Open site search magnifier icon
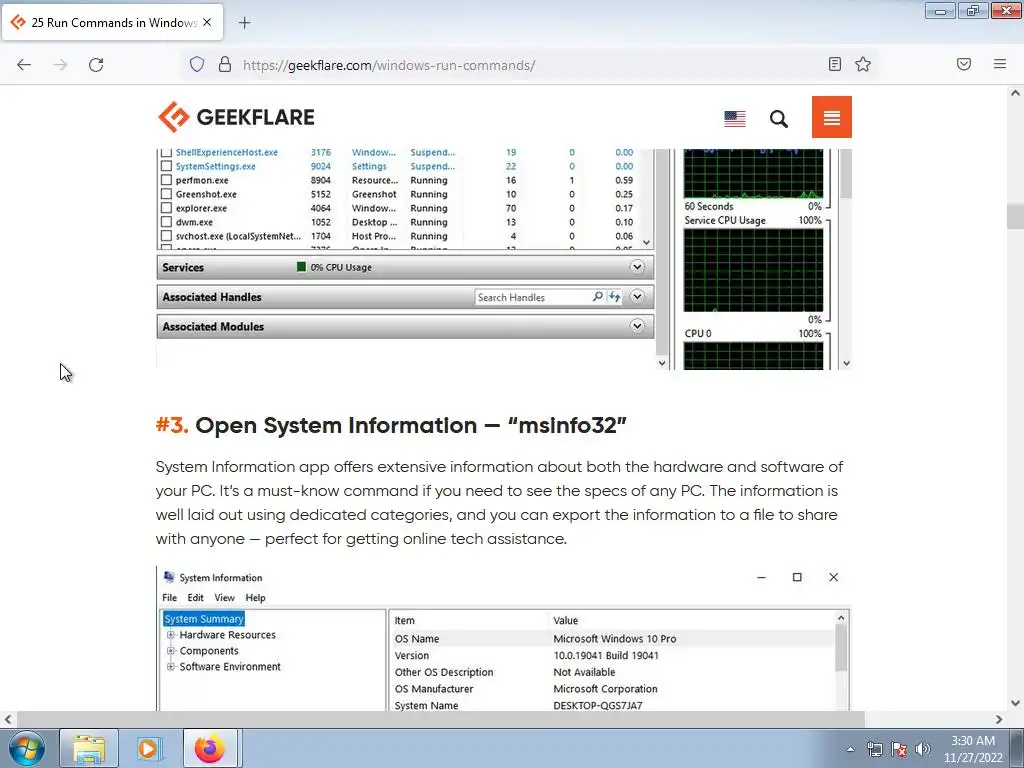The width and height of the screenshot is (1024, 768). [x=778, y=119]
